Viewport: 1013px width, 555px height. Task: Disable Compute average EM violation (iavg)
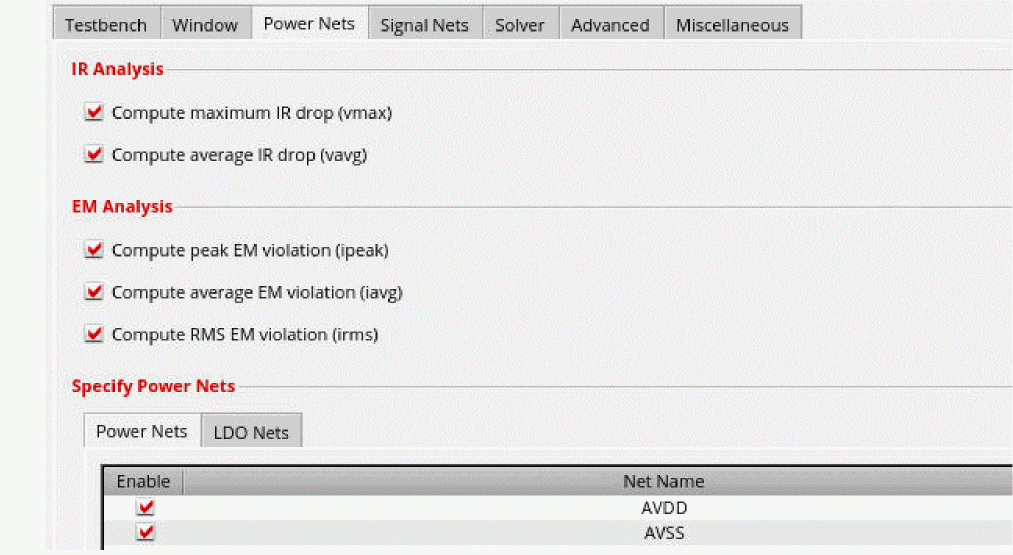click(95, 292)
